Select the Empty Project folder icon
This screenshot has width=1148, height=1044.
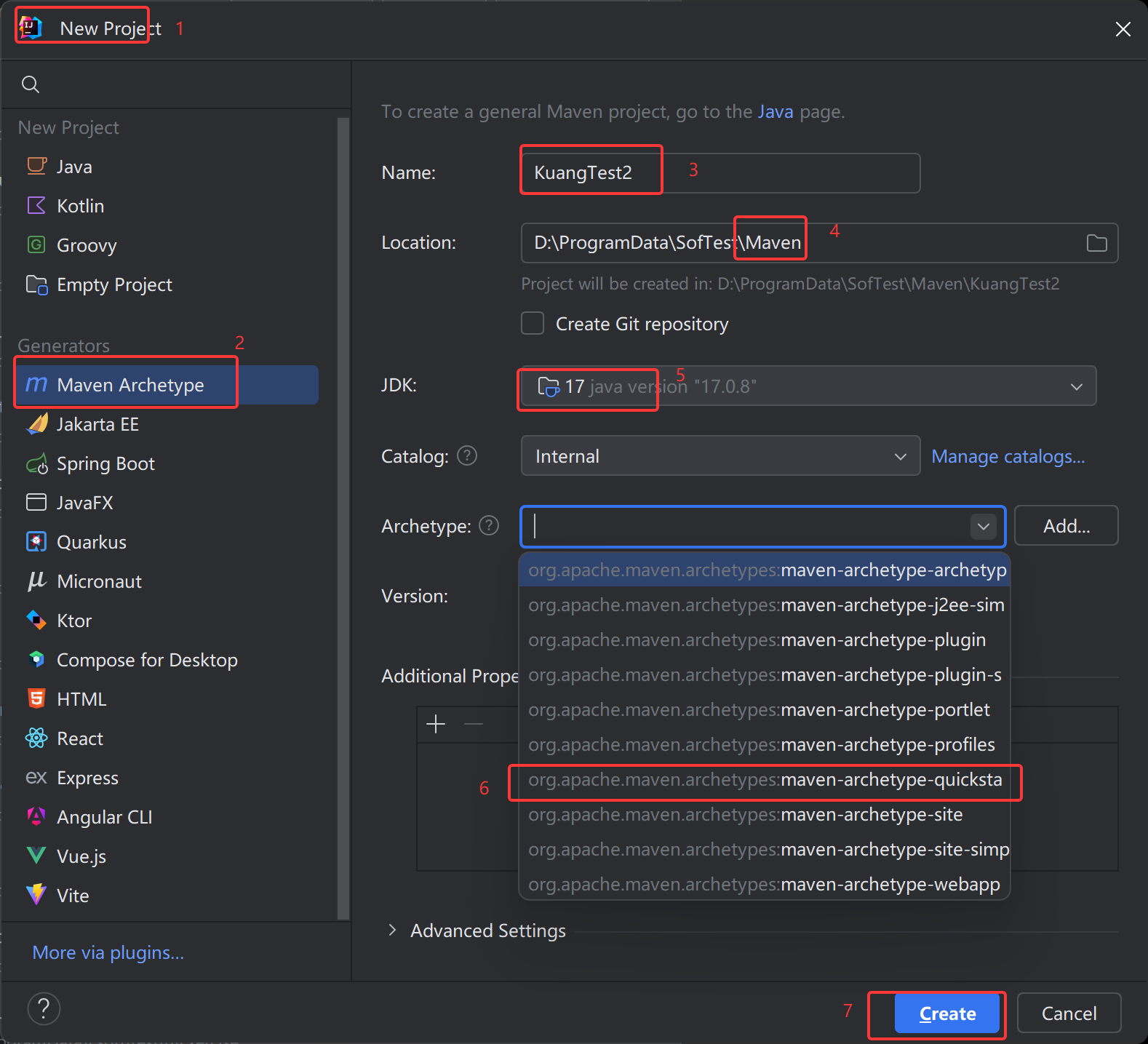(x=36, y=284)
